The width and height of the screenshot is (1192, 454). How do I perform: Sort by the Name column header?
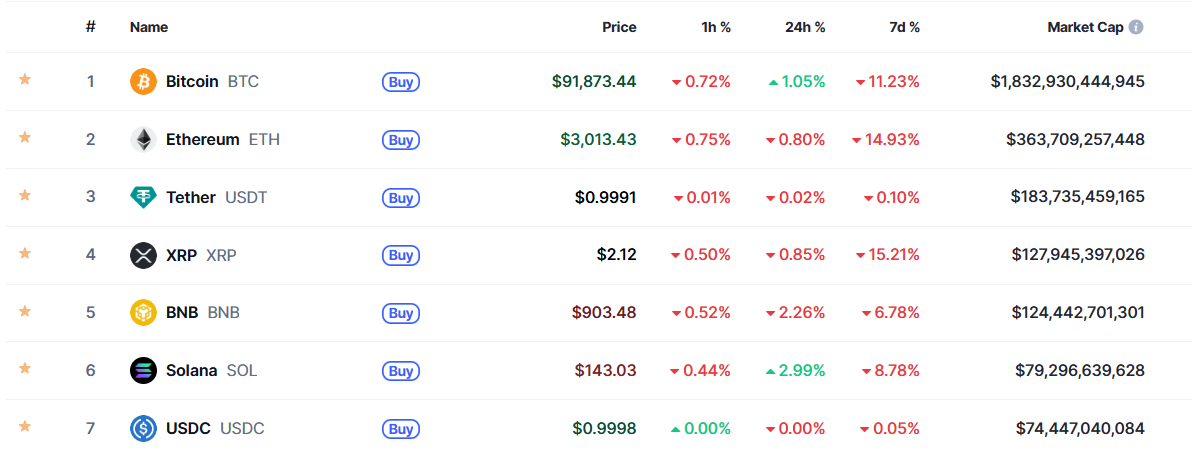point(149,27)
